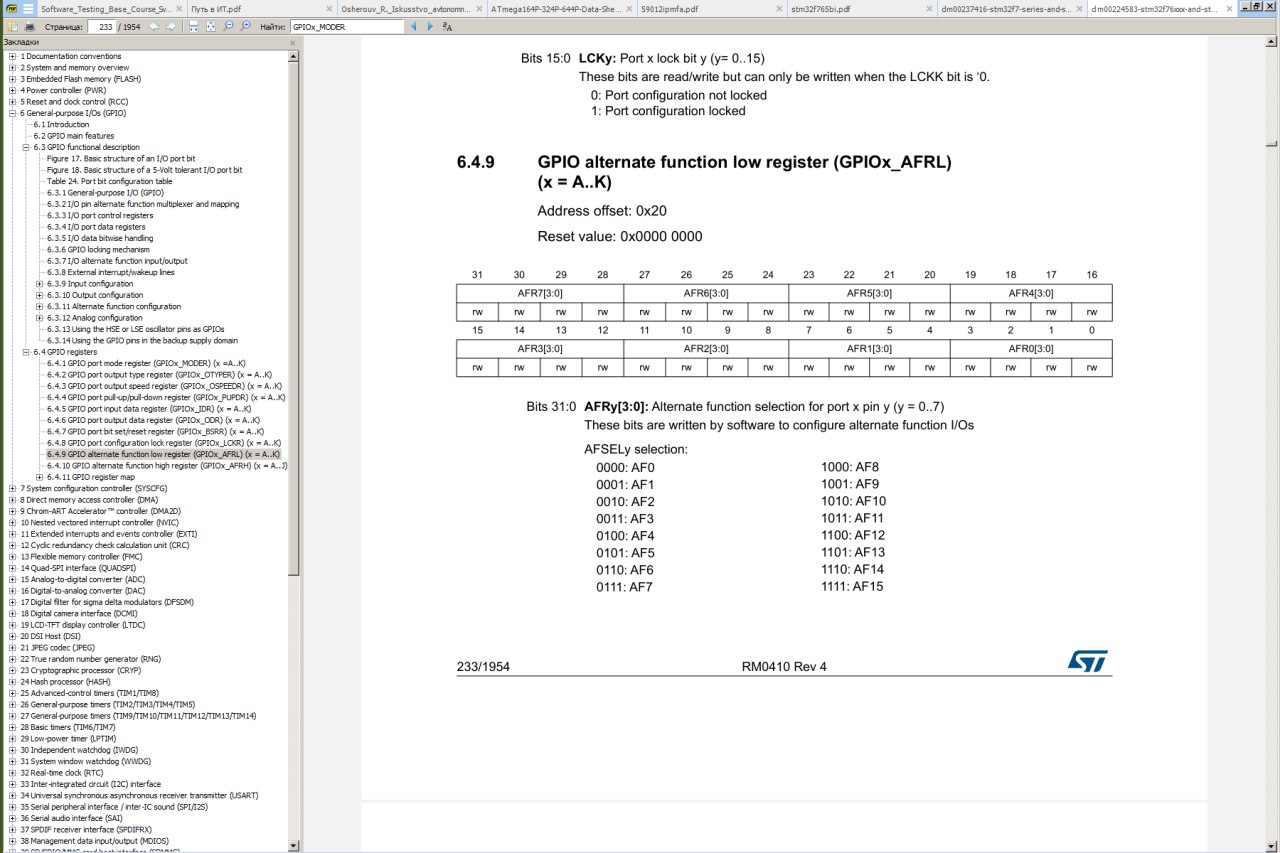Expand 6.3.12 Analog configuration node
This screenshot has height=853, width=1280.
point(39,318)
